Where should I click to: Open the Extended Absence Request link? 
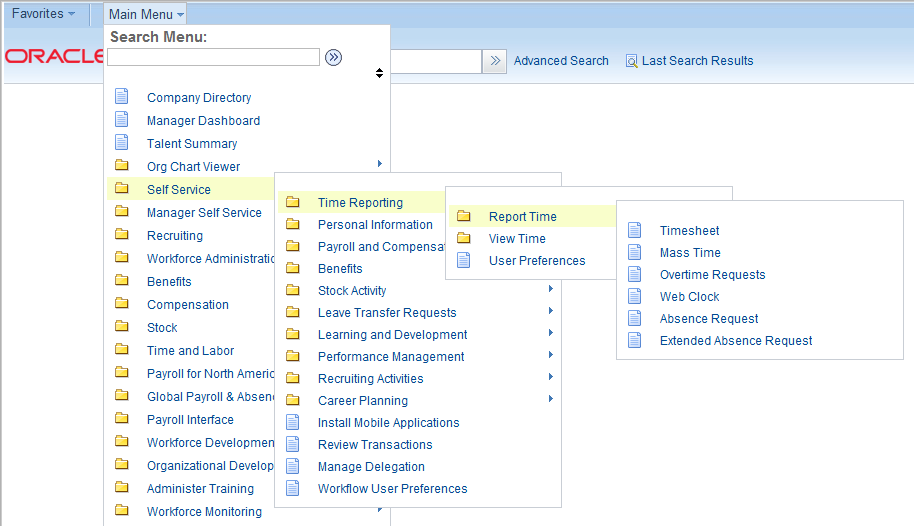[736, 341]
